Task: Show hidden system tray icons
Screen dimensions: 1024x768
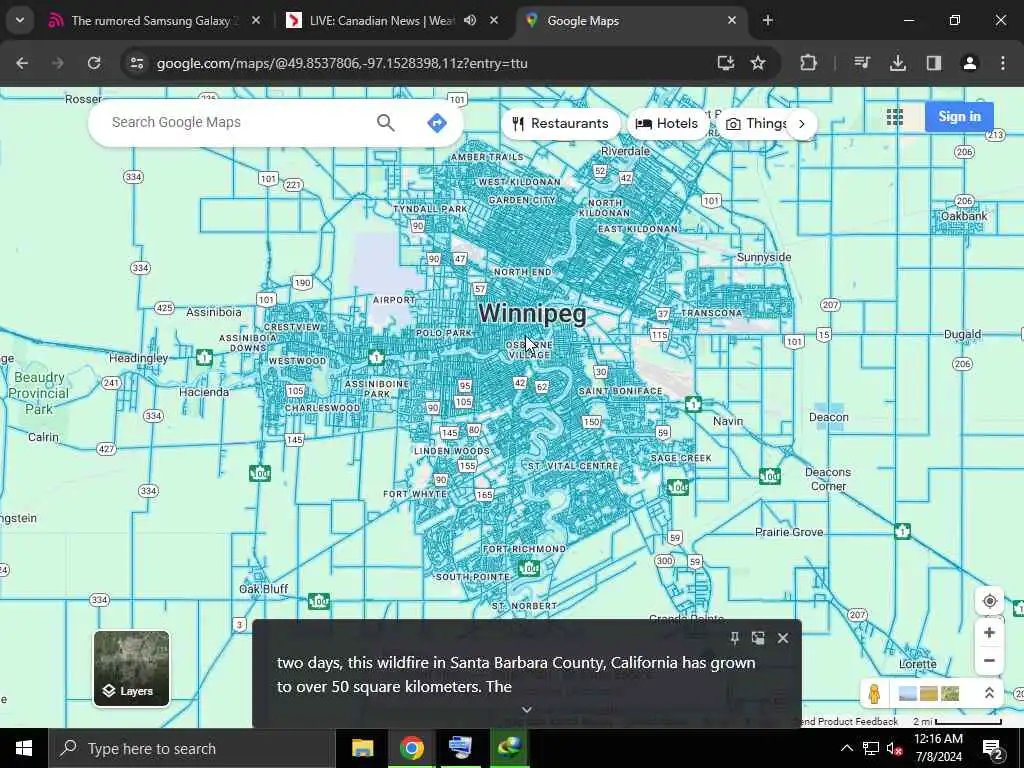Action: pyautogui.click(x=846, y=748)
